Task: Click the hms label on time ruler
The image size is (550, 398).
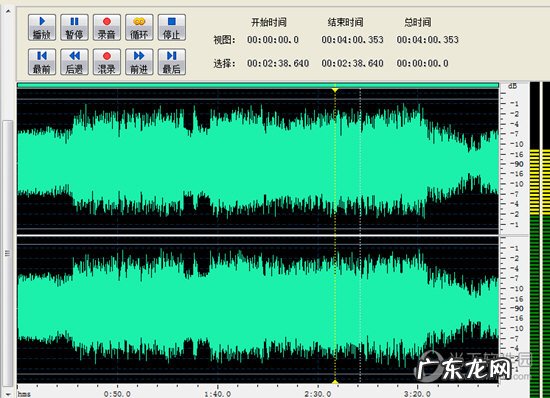Action: [x=24, y=394]
